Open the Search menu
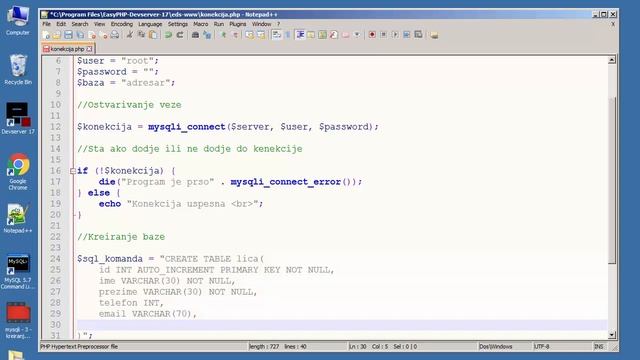The width and height of the screenshot is (640, 360). point(80,24)
